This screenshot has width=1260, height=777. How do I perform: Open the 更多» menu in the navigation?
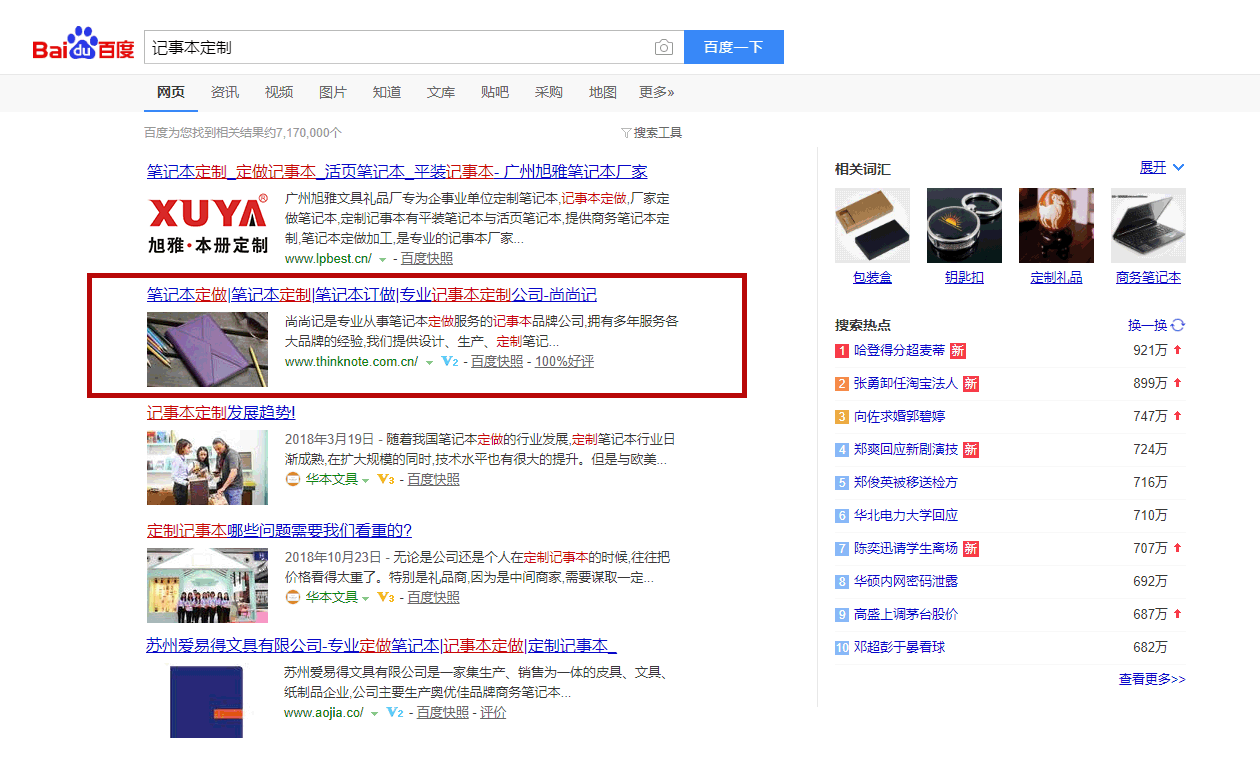click(x=657, y=93)
